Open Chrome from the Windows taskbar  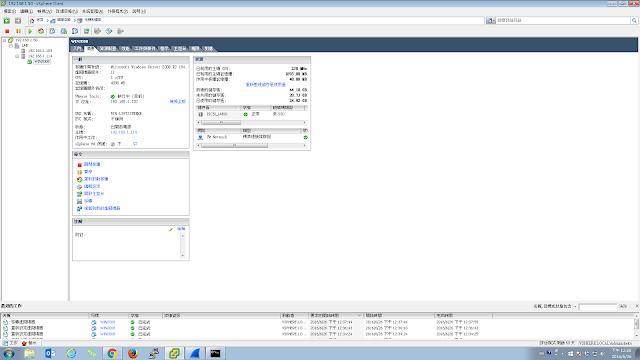coord(112,353)
